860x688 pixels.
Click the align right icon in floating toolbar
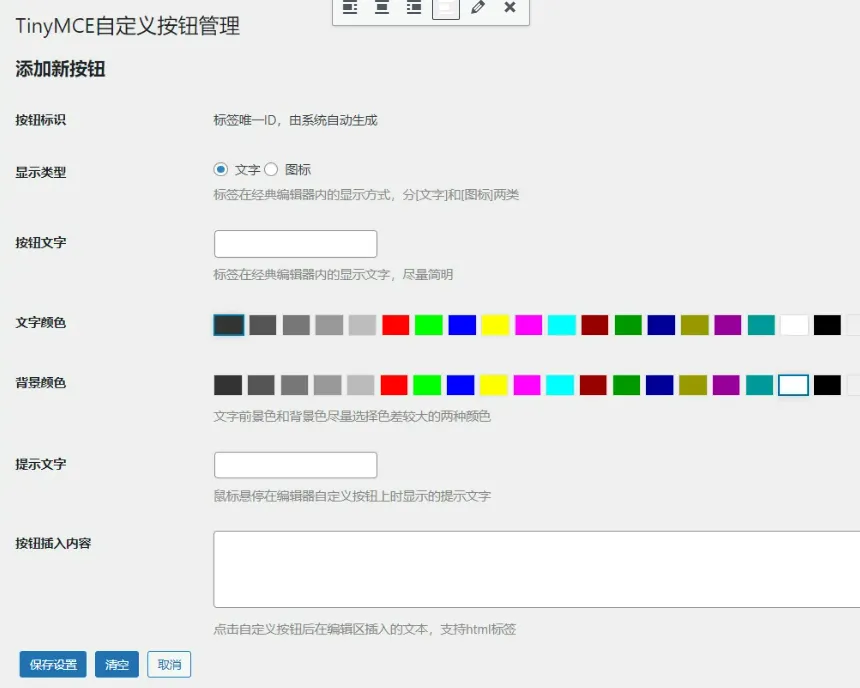coord(414,8)
